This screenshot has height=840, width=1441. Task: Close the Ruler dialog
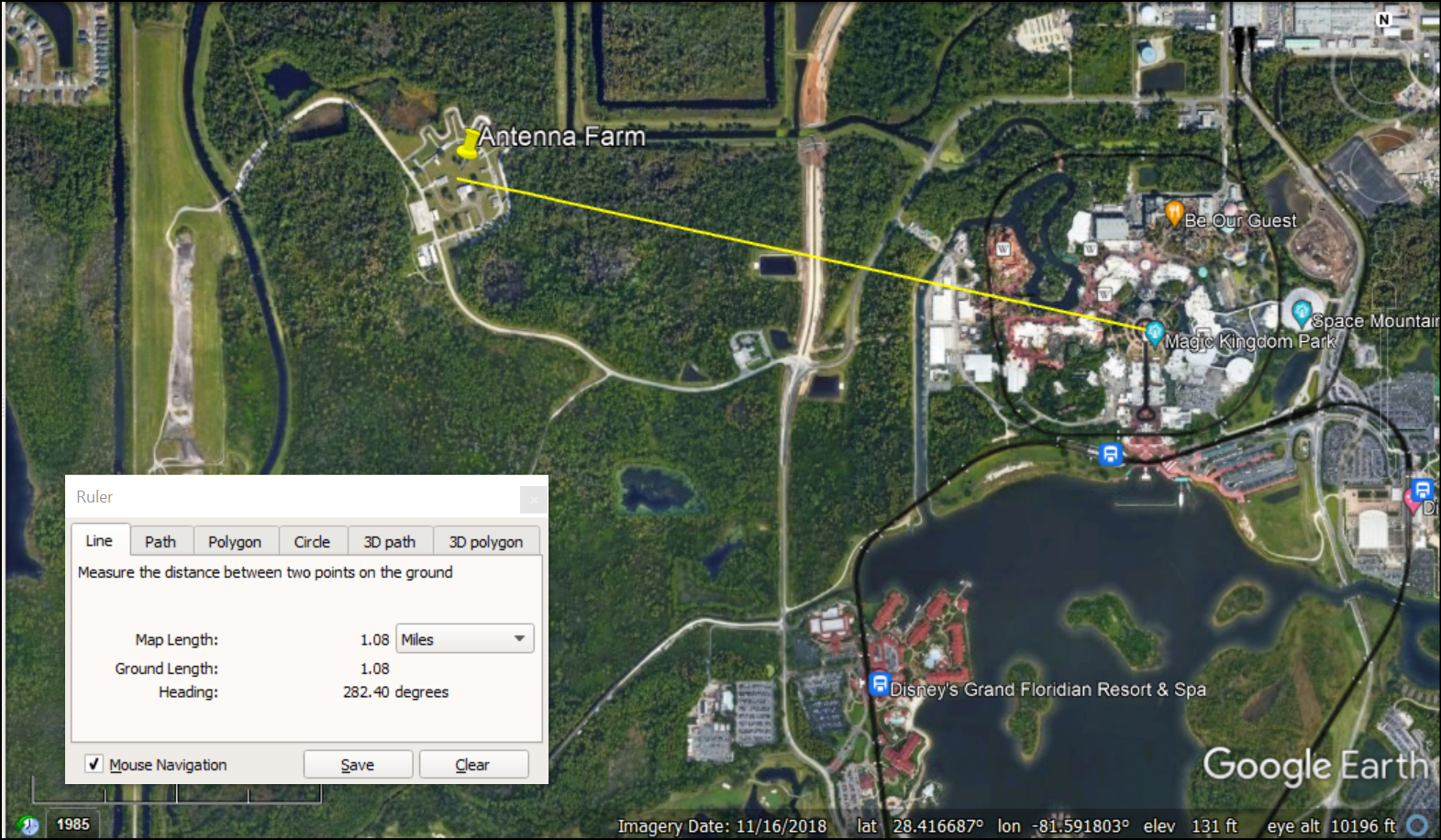[x=534, y=499]
